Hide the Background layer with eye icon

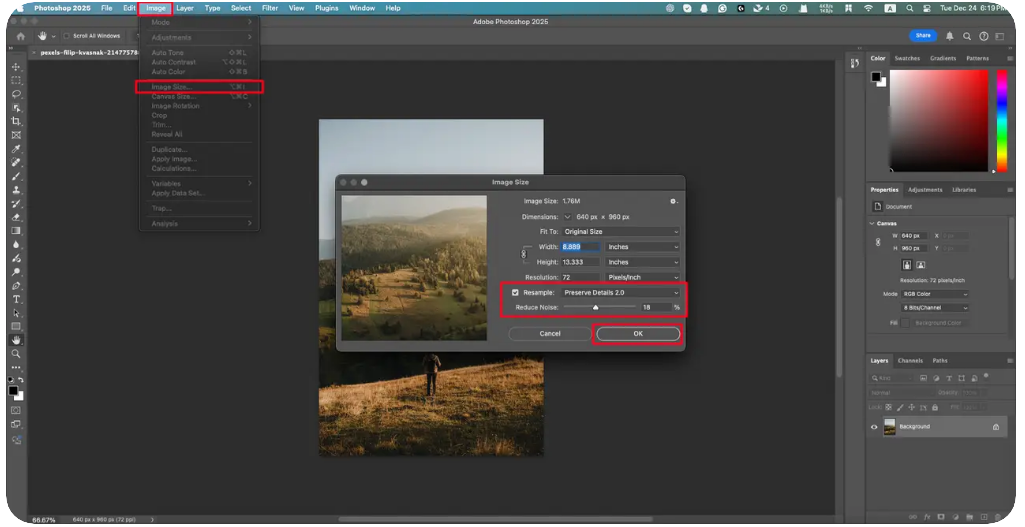click(x=874, y=427)
